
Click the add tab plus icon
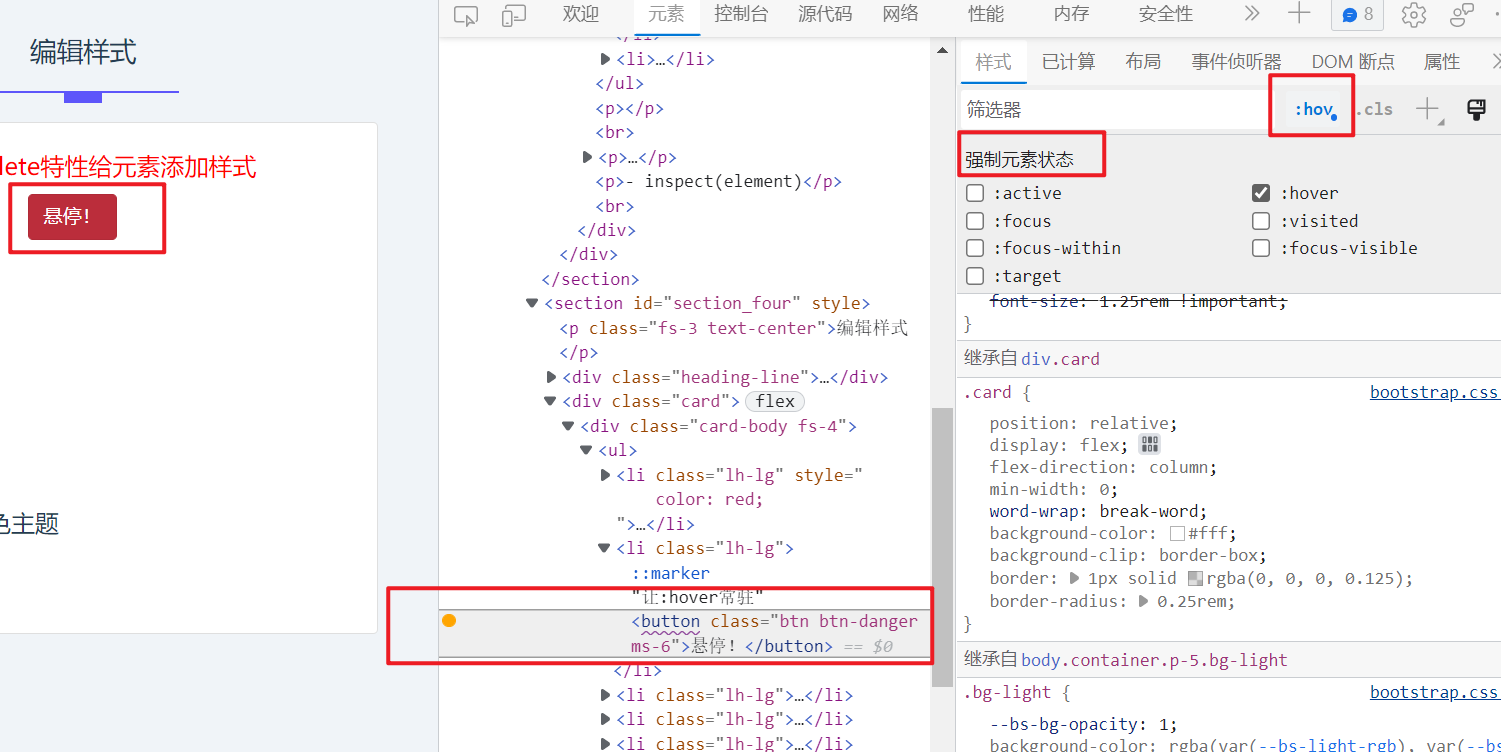pyautogui.click(x=1298, y=14)
